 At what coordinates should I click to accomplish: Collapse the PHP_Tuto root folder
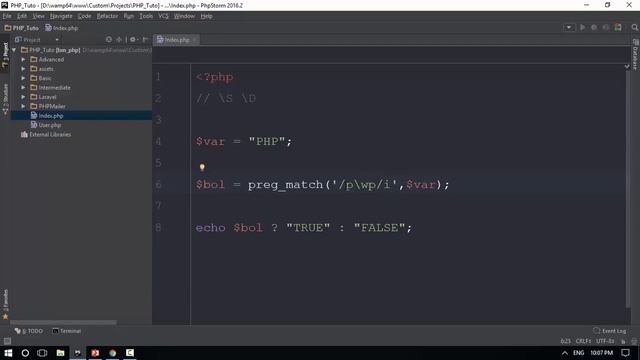(x=14, y=50)
